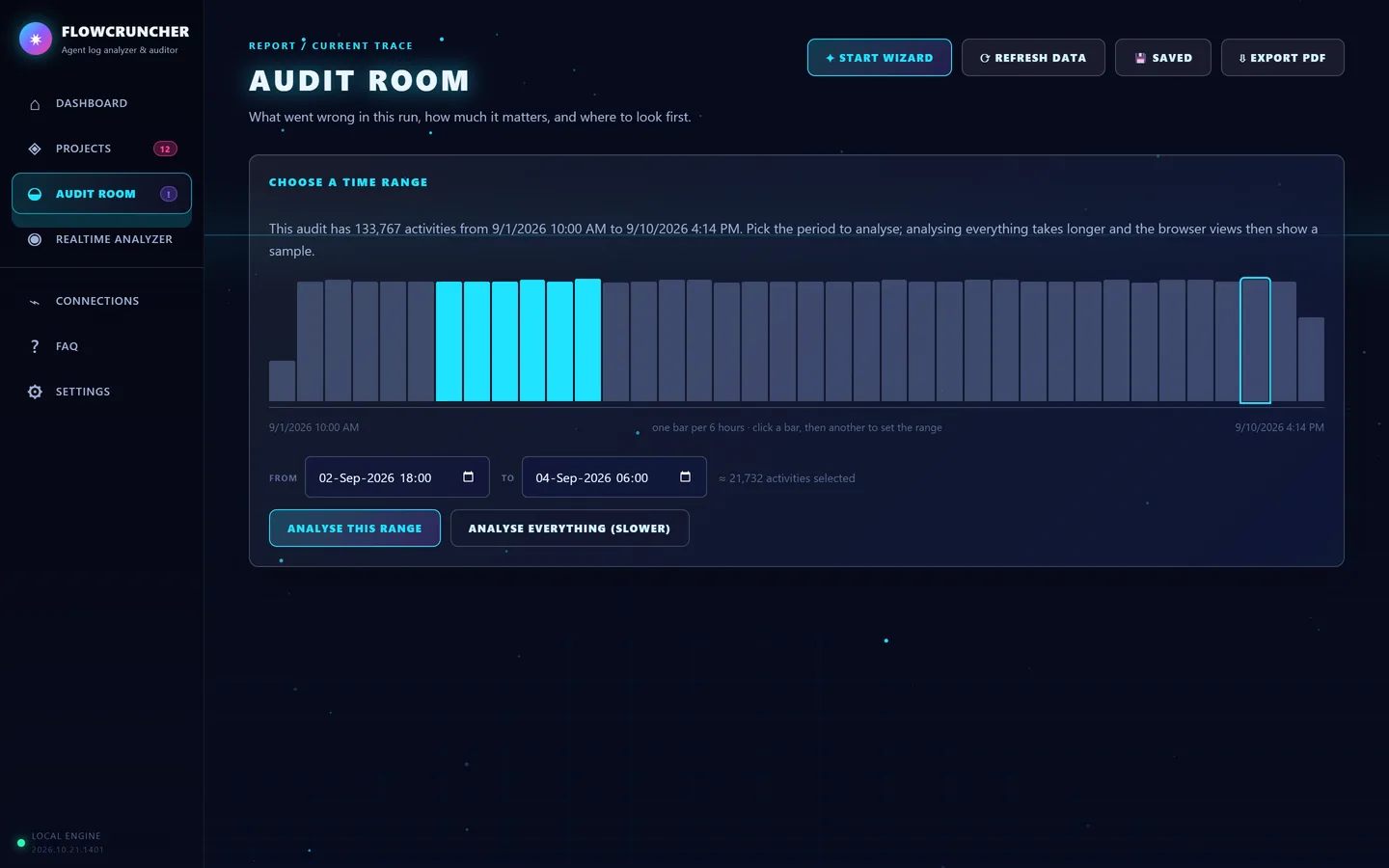The height and width of the screenshot is (868, 1389).
Task: Click the final short bar of the histogram
Action: click(x=1311, y=359)
